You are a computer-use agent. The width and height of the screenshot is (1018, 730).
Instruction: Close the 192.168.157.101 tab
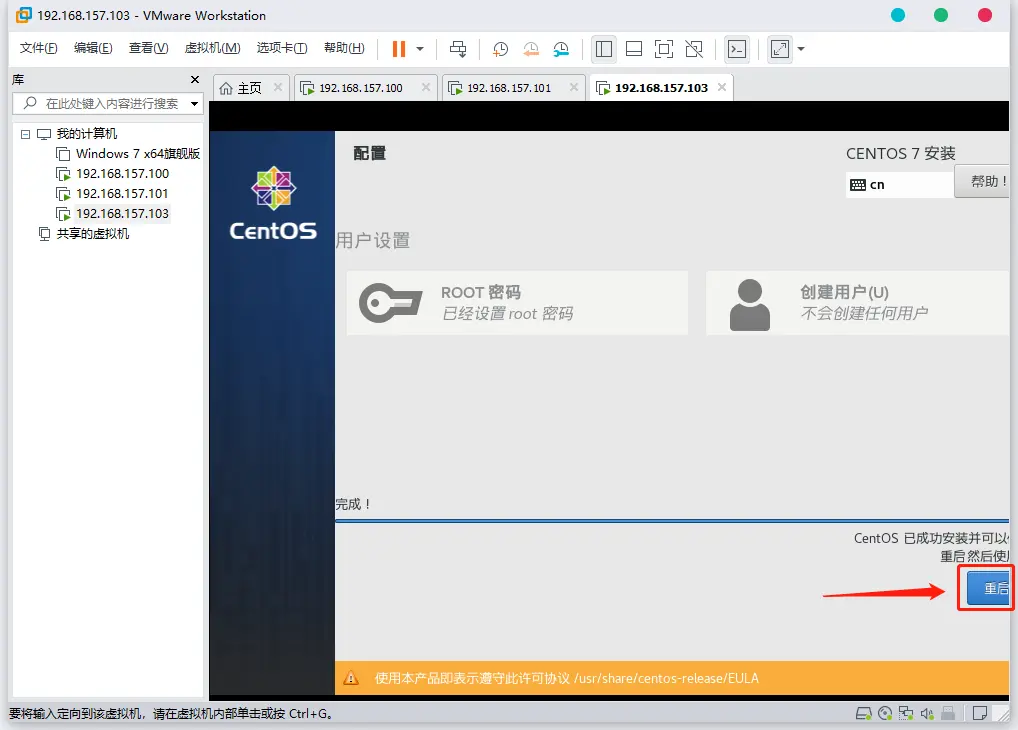[x=574, y=87]
